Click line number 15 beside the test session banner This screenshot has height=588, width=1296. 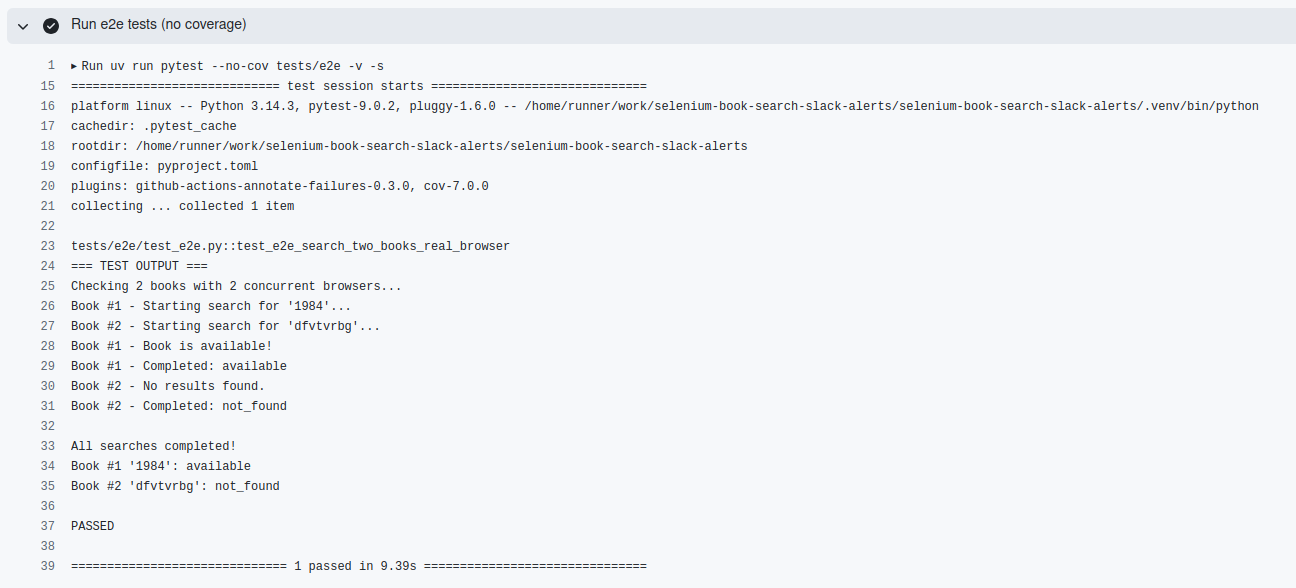pyautogui.click(x=47, y=86)
